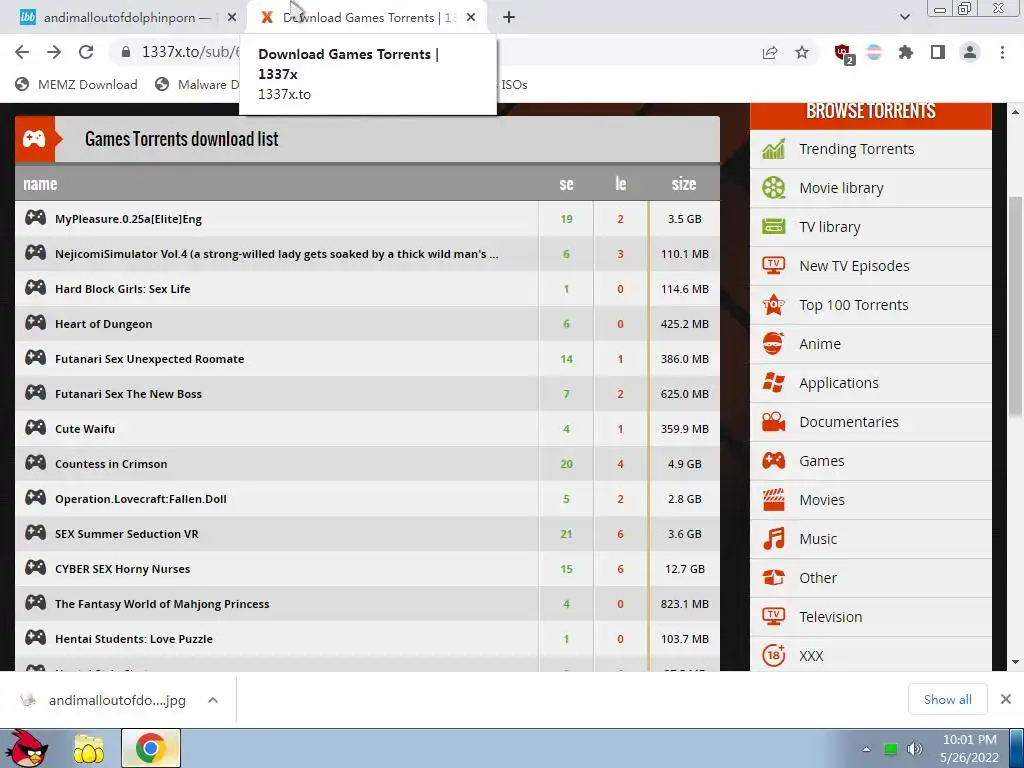Click the Share this page icon
This screenshot has height=768, width=1024.
770,53
